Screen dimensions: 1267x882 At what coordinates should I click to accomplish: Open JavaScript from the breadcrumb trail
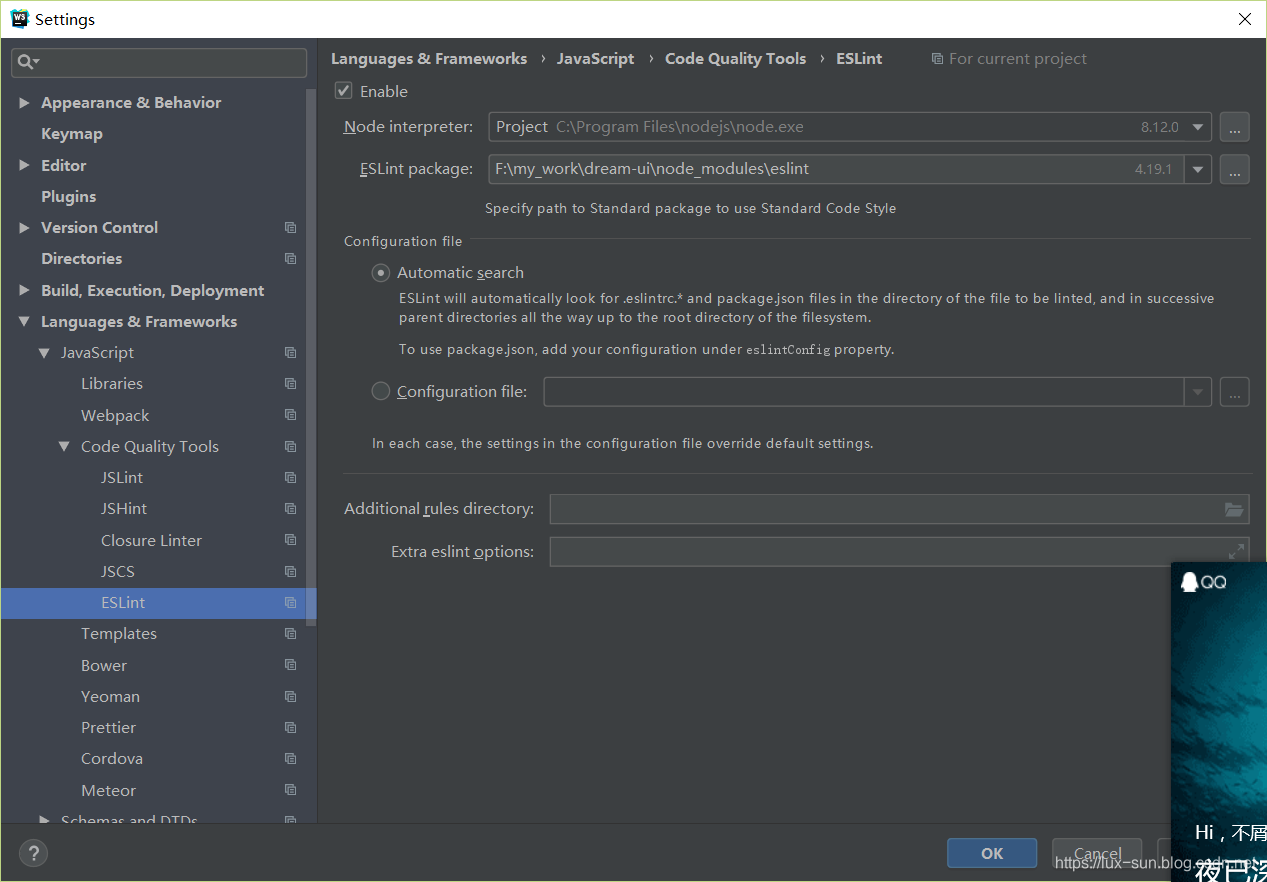pyautogui.click(x=595, y=58)
